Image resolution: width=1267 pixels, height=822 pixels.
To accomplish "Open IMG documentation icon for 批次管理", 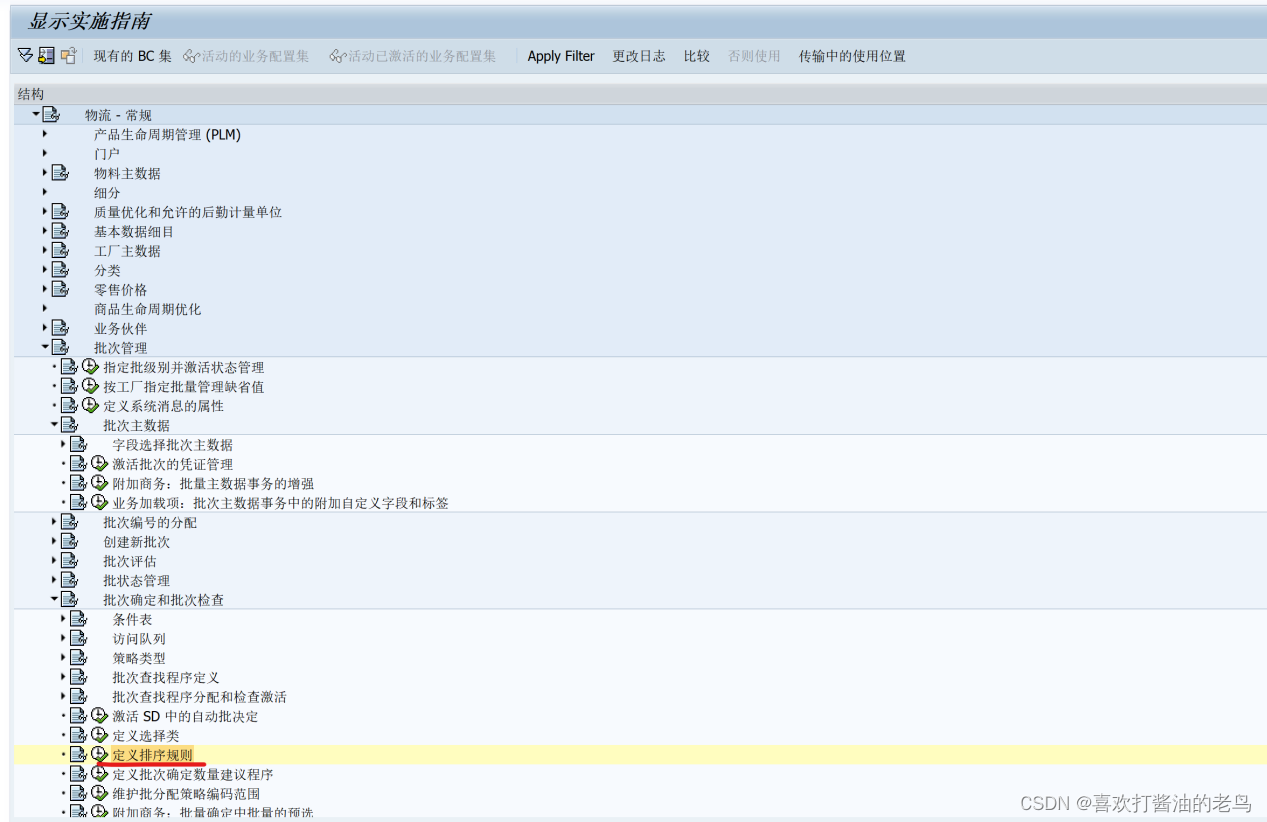I will click(60, 347).
